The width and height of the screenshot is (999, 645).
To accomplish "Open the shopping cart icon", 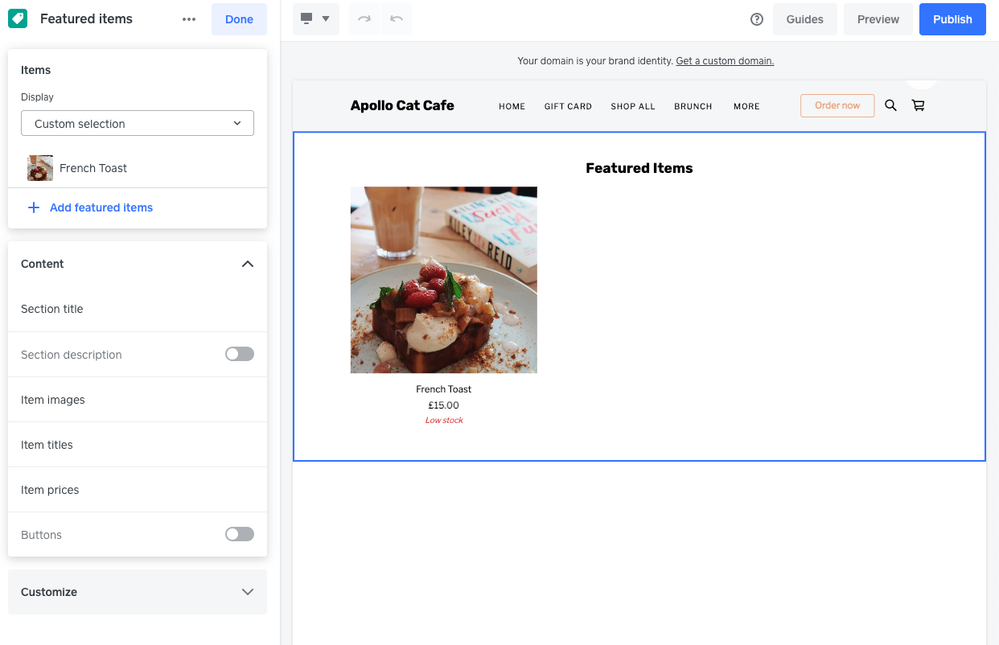I will coord(918,105).
